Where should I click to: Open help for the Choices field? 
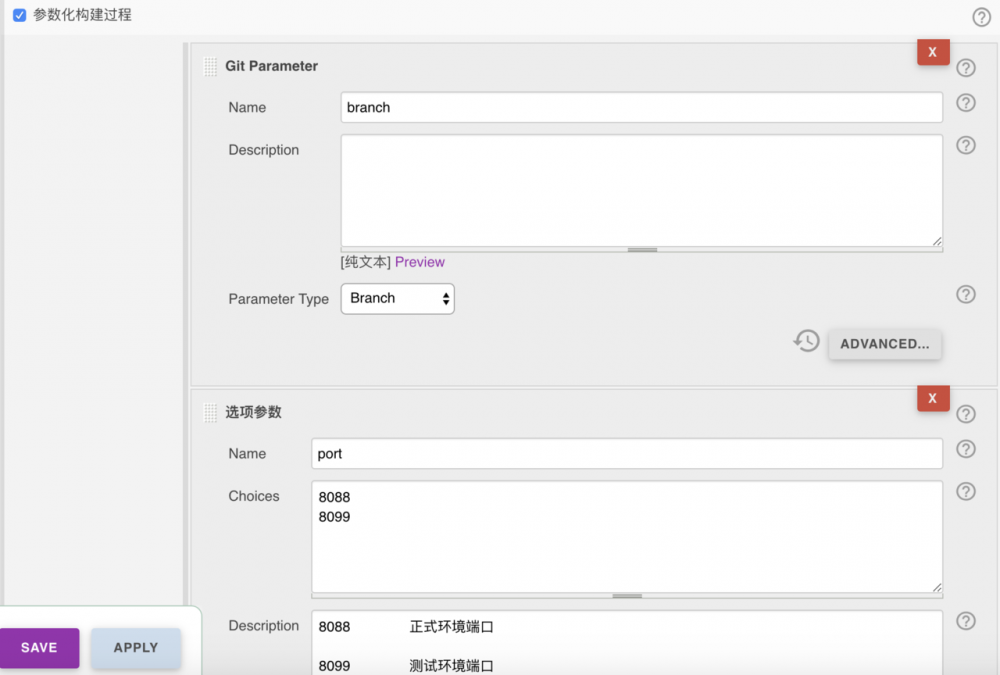965,491
